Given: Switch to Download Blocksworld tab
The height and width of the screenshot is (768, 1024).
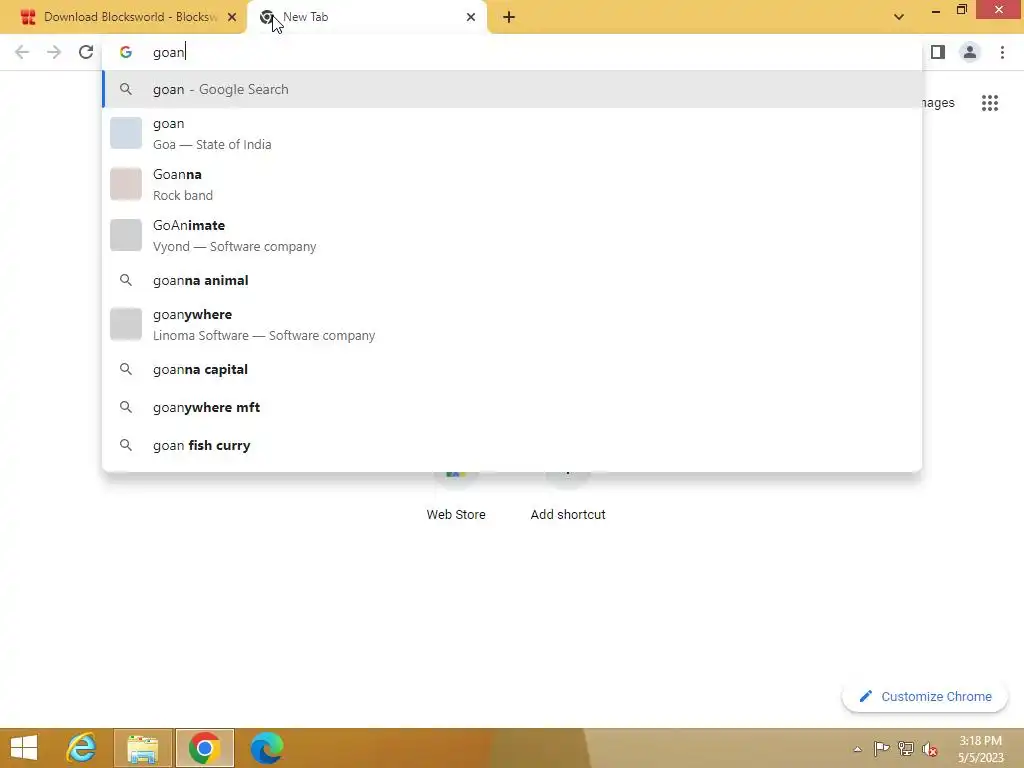Looking at the screenshot, I should [123, 17].
